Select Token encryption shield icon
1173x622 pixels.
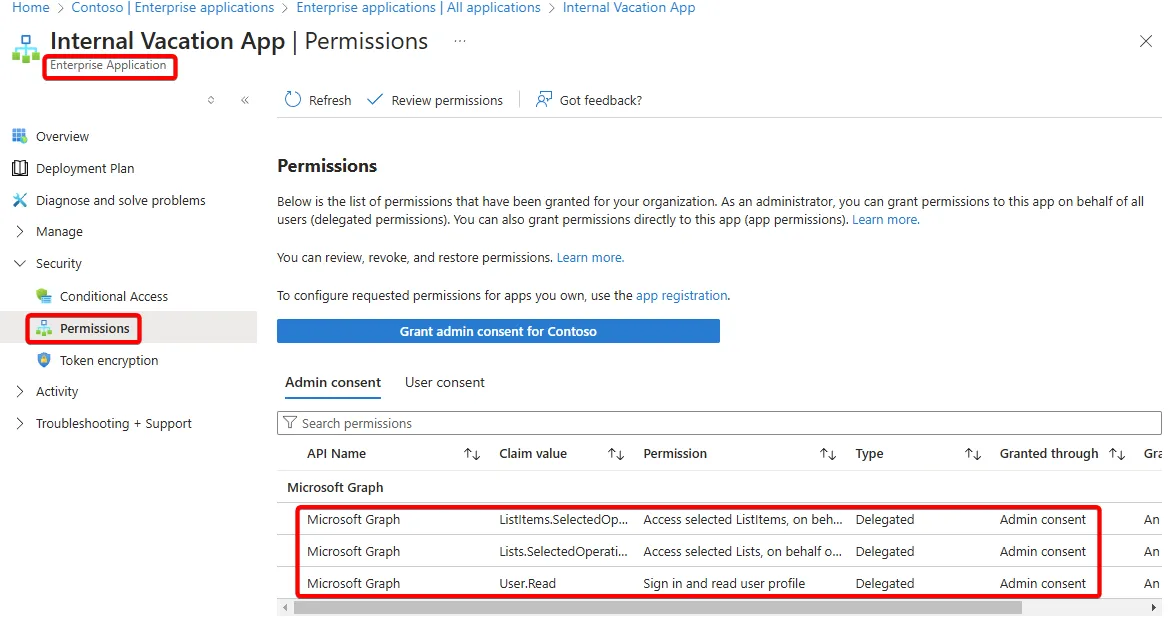(44, 360)
